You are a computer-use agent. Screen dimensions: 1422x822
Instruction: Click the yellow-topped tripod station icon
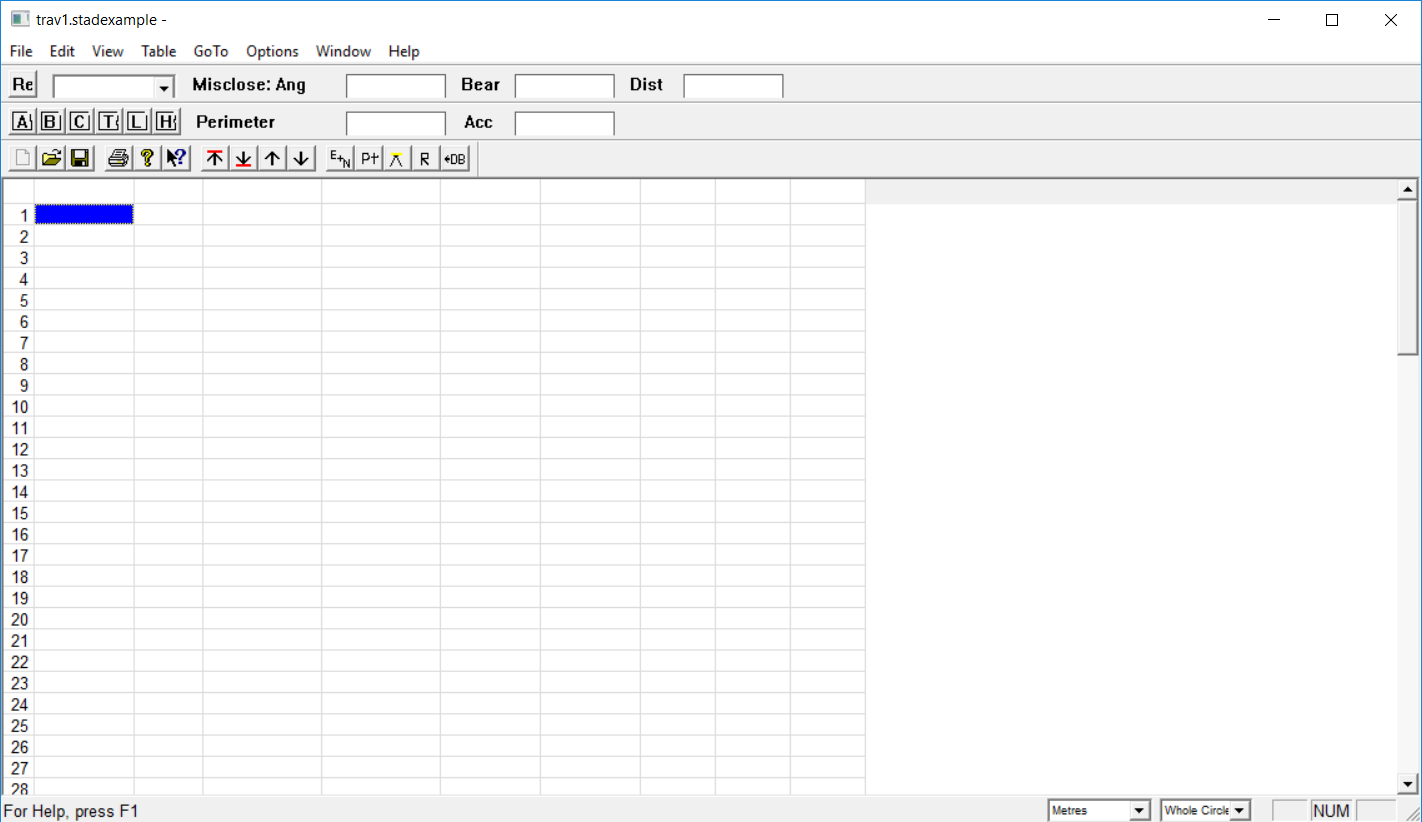[x=397, y=158]
